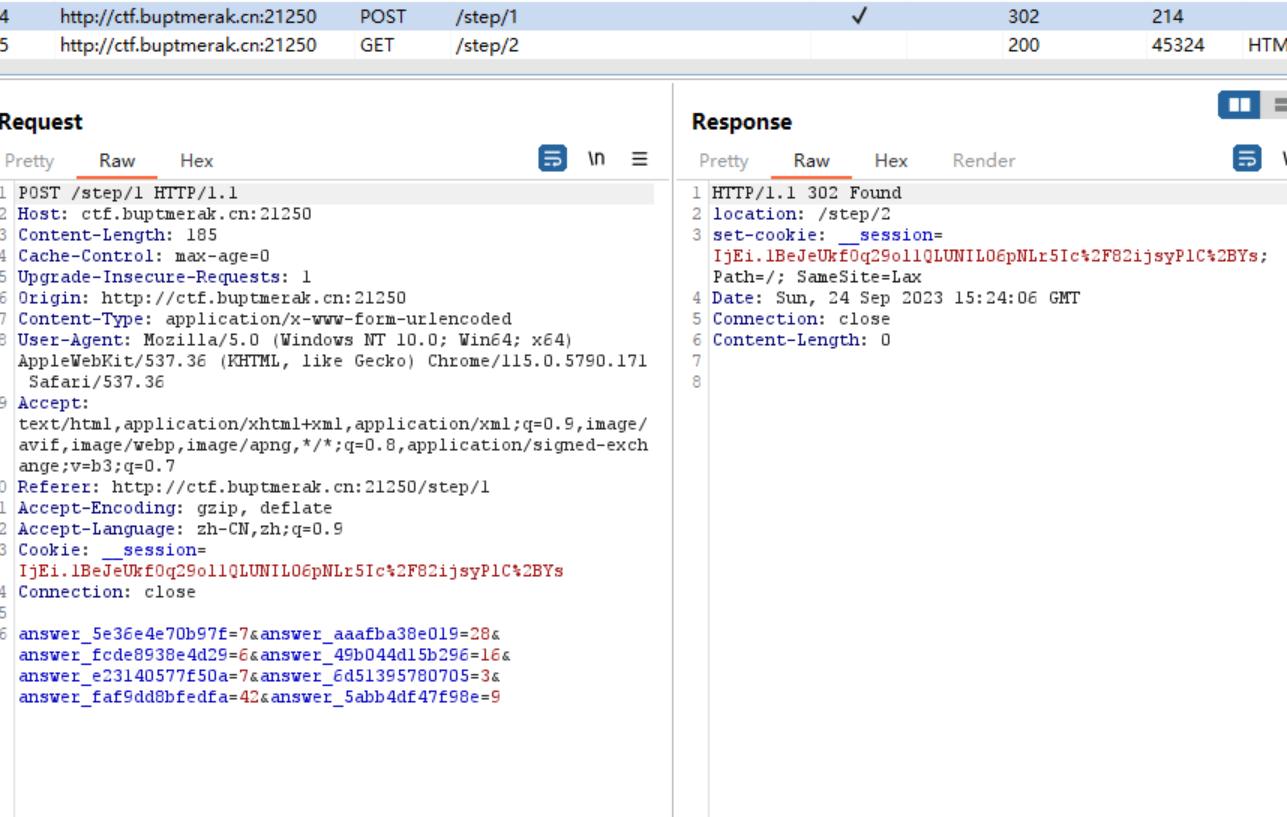The height and width of the screenshot is (817, 1287).
Task: Click the request Cookie __session header
Action: 291,561
